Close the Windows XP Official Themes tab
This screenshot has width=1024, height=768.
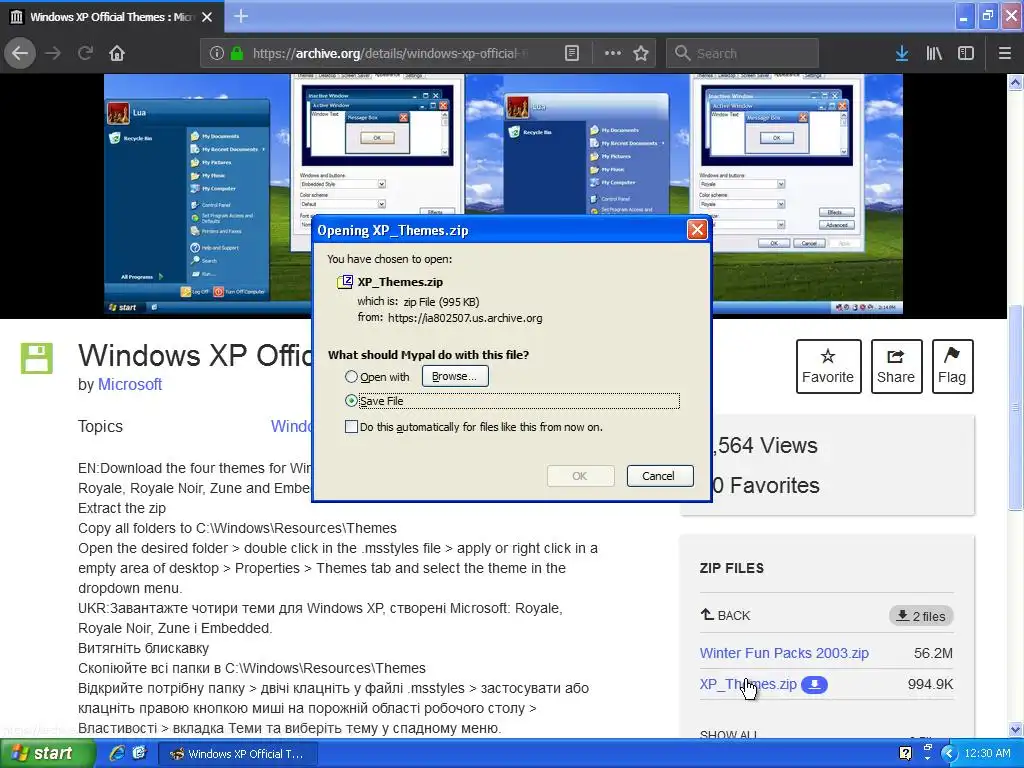(x=207, y=17)
